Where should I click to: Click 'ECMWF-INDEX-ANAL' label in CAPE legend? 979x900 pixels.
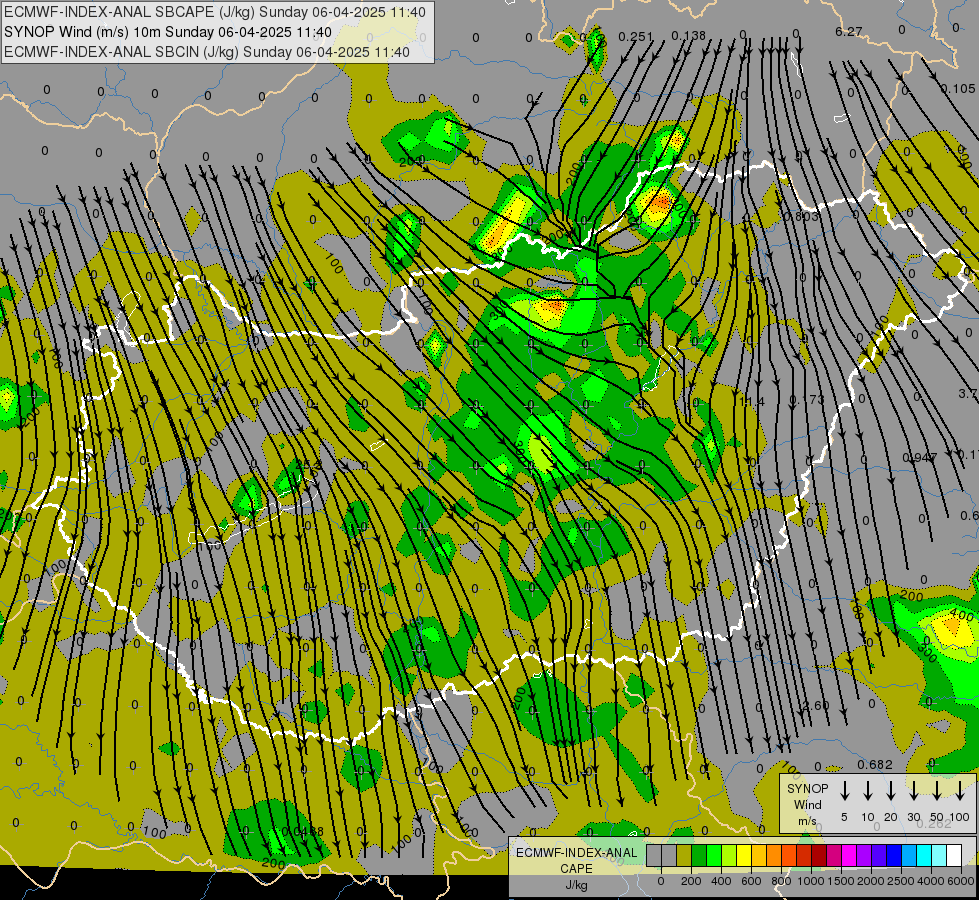point(576,853)
